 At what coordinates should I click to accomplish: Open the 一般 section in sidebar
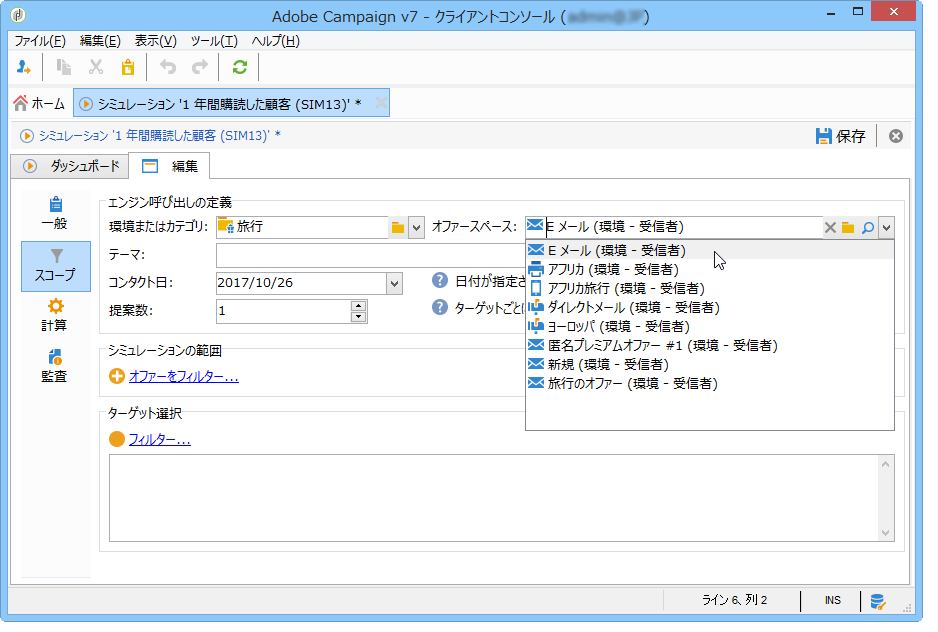pyautogui.click(x=55, y=214)
